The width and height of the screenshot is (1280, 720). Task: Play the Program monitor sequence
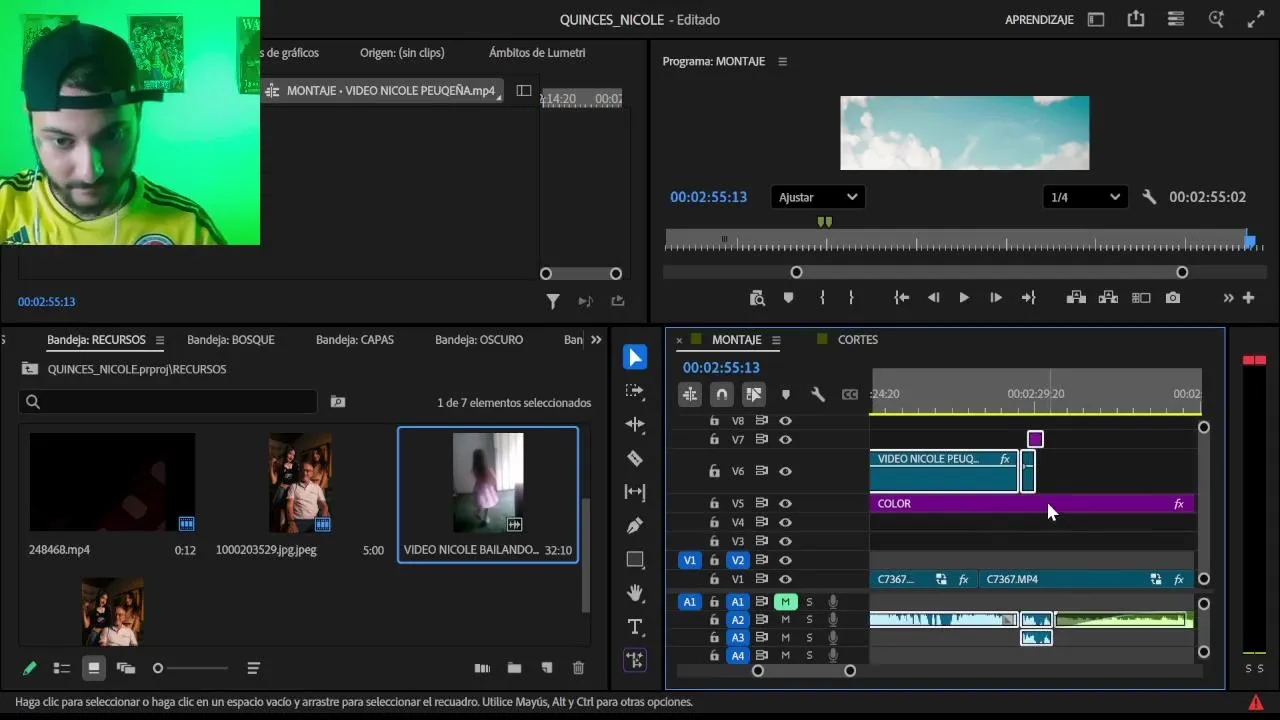964,298
